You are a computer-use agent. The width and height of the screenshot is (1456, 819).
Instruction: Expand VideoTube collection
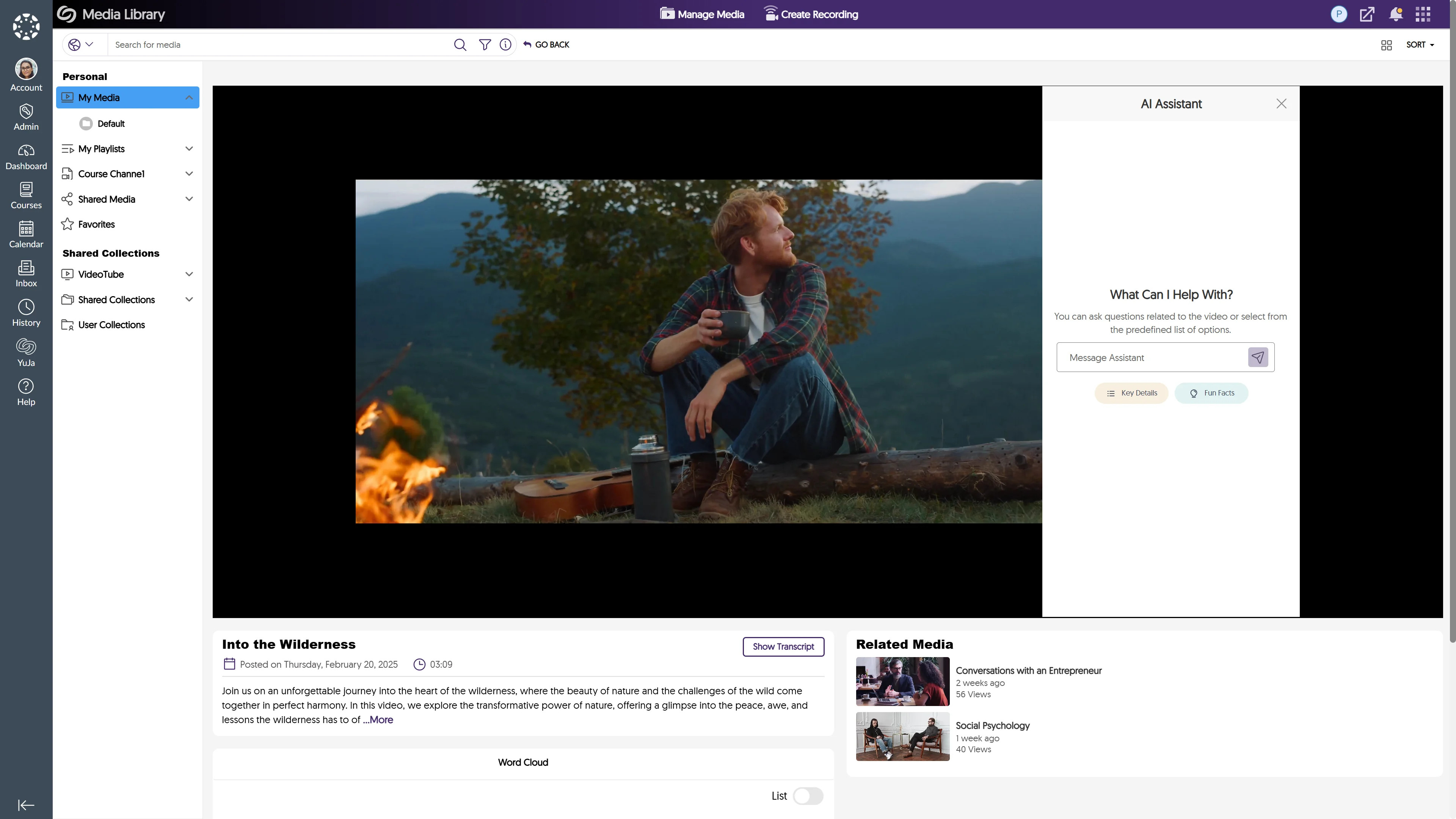[x=189, y=274]
